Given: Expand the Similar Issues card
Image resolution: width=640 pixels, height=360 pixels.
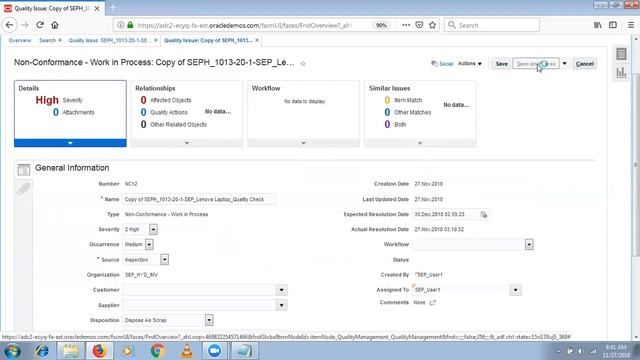Looking at the screenshot, I should 420,143.
